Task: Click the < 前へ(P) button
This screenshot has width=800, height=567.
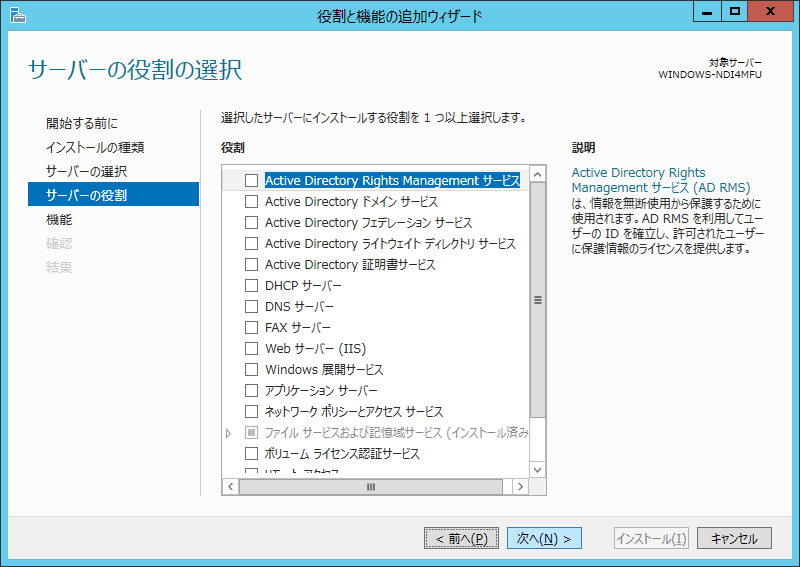Action: click(x=460, y=539)
